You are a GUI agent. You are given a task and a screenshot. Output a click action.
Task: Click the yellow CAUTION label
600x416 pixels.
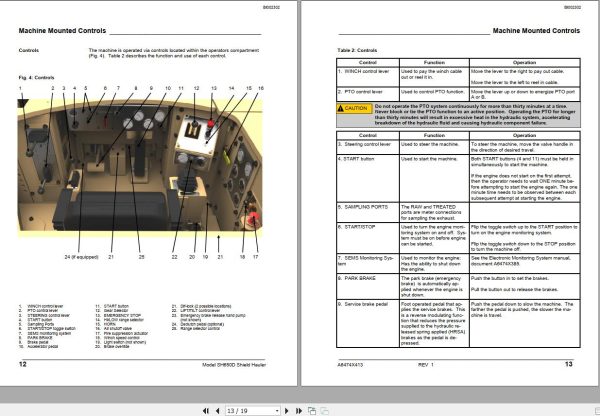click(x=354, y=108)
